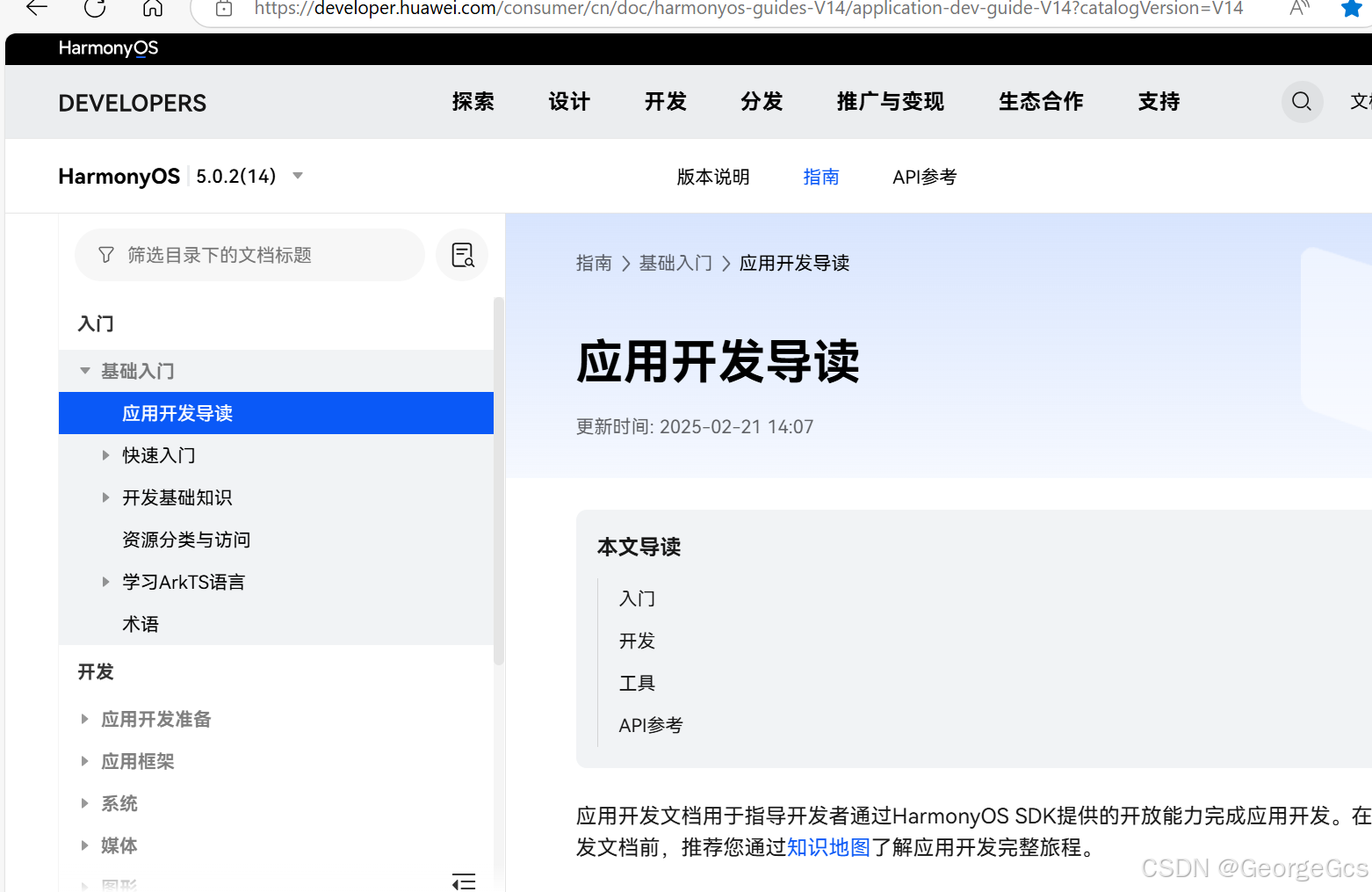Open the browser home page
The width and height of the screenshot is (1372, 892).
(x=152, y=10)
